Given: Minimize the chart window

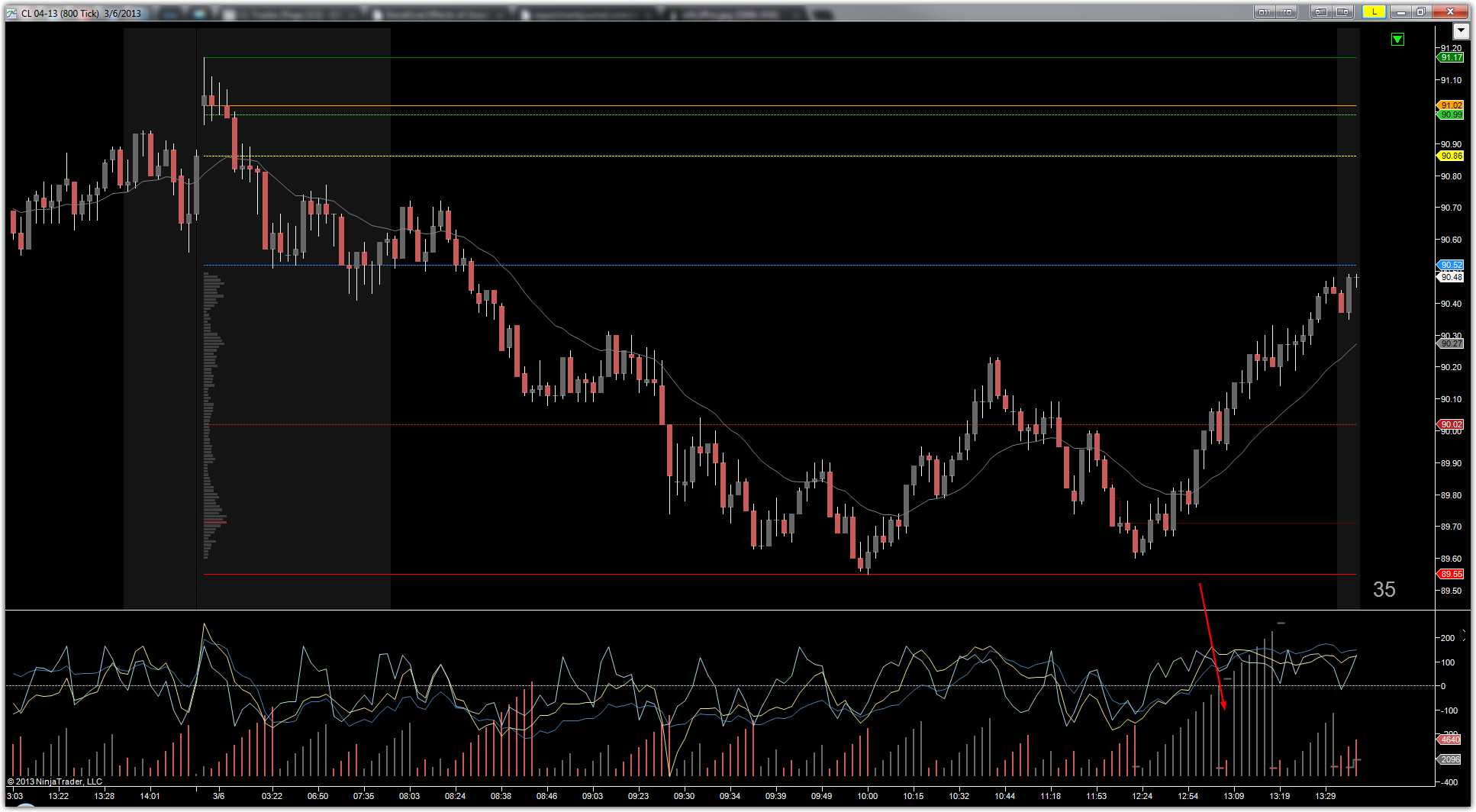Looking at the screenshot, I should [x=1400, y=11].
